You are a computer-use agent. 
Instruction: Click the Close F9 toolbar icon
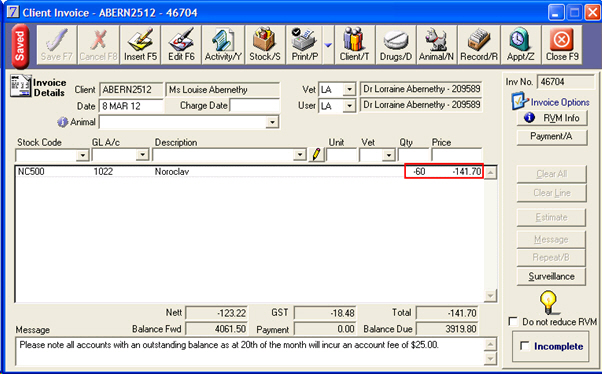(562, 45)
